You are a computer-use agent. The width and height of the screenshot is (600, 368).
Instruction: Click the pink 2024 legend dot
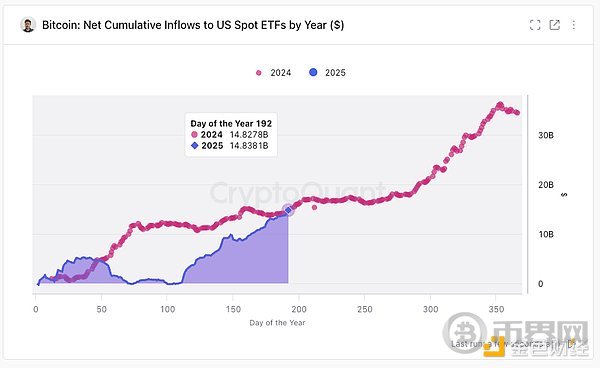pos(259,73)
